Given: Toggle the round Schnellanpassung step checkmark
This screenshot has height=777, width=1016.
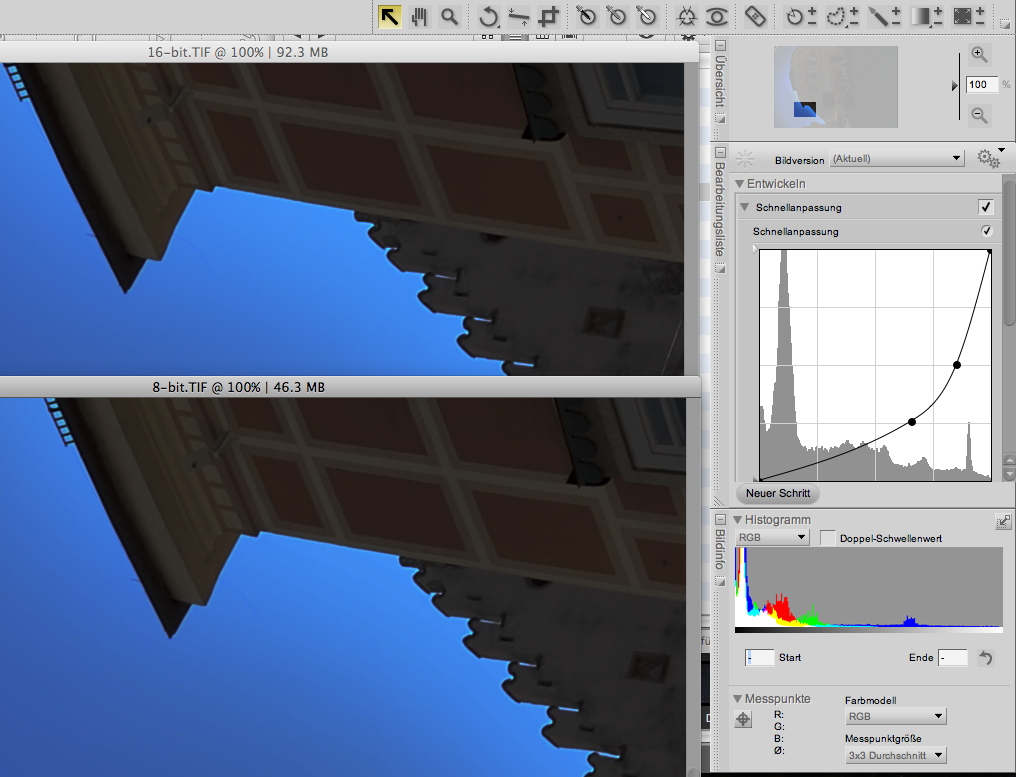Looking at the screenshot, I should point(986,231).
